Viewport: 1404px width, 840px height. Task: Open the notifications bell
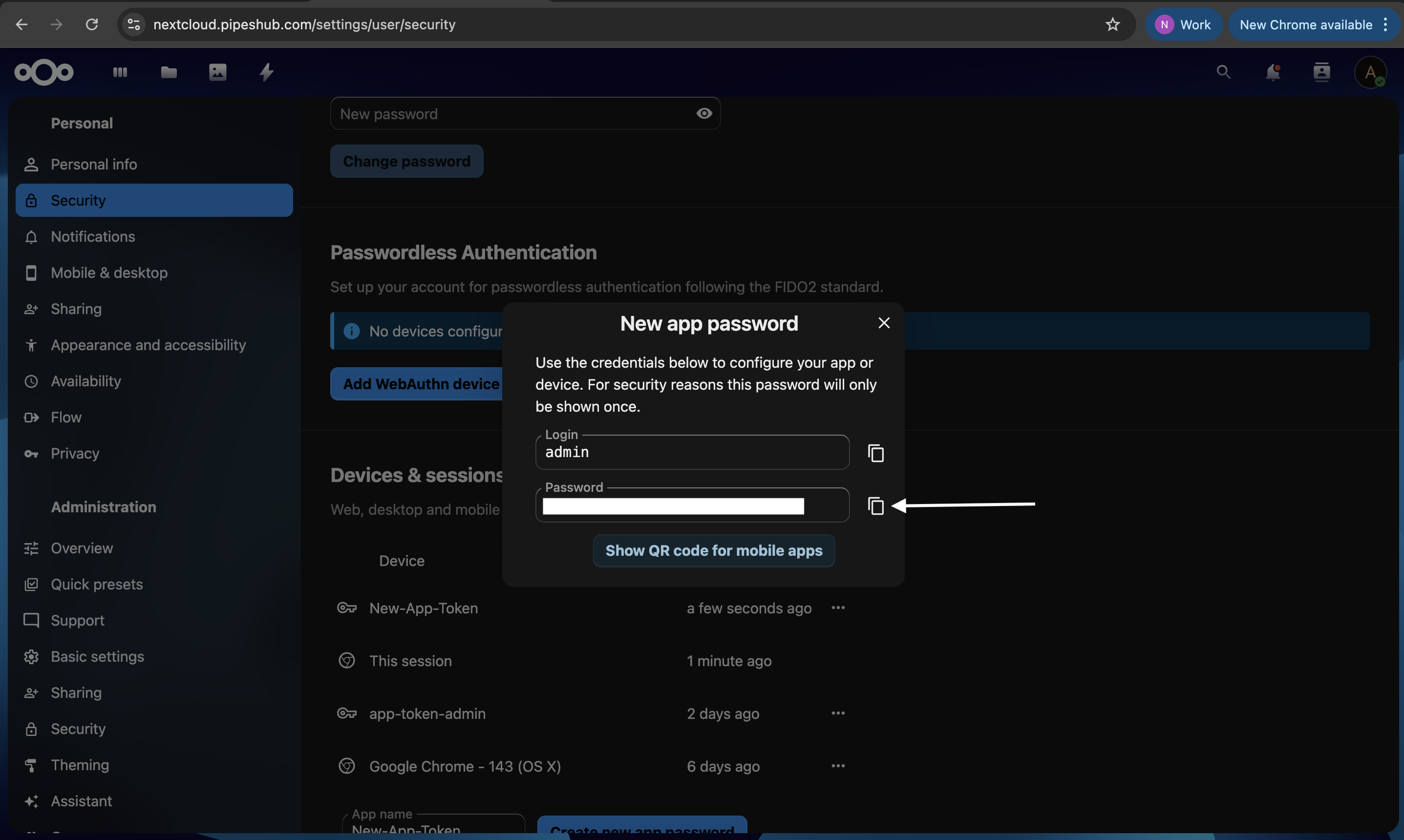(x=1272, y=72)
